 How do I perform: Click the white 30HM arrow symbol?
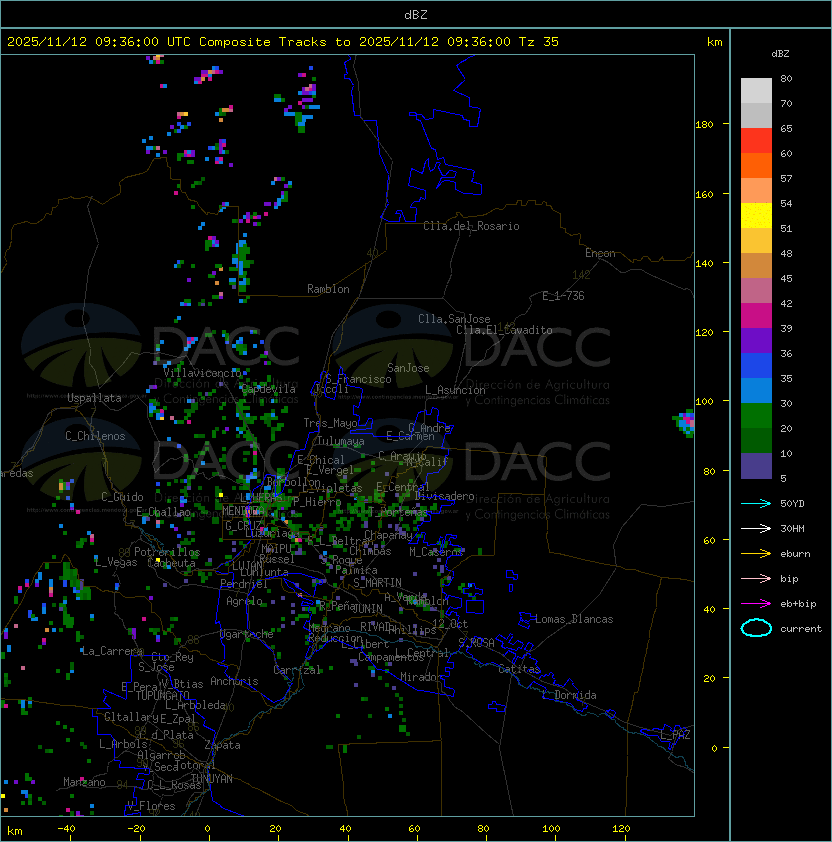[756, 529]
